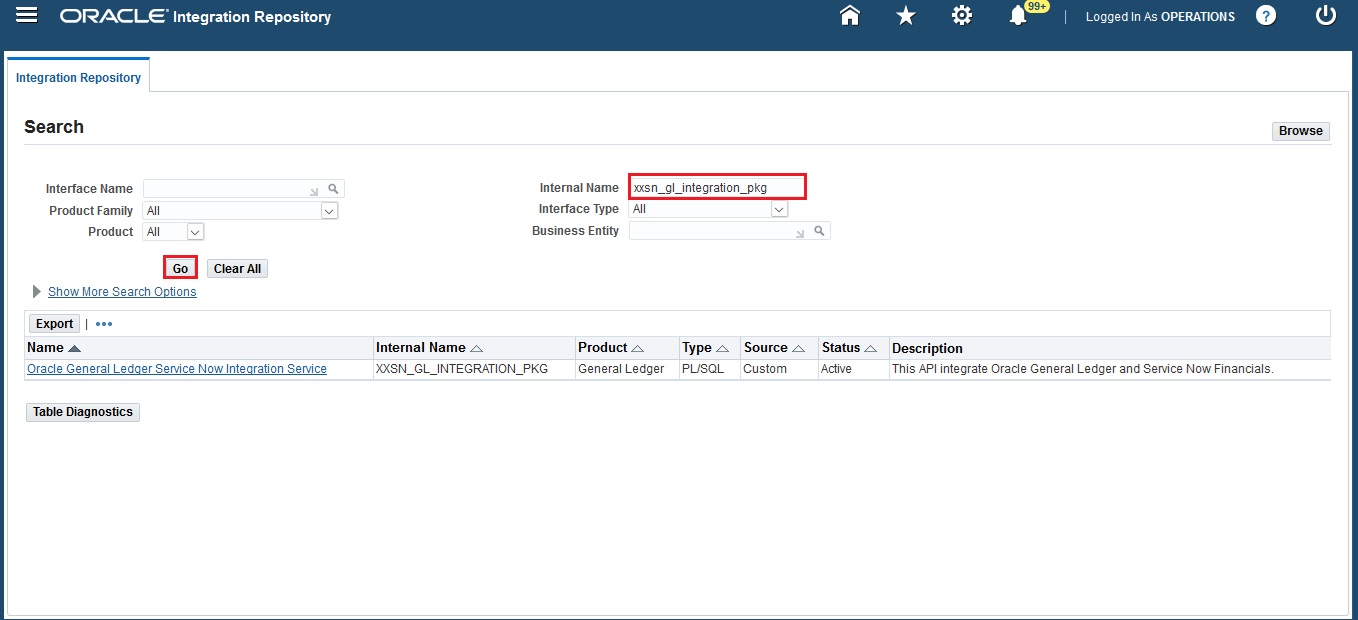
Task: Click the Table Diagnostics button
Action: (83, 412)
